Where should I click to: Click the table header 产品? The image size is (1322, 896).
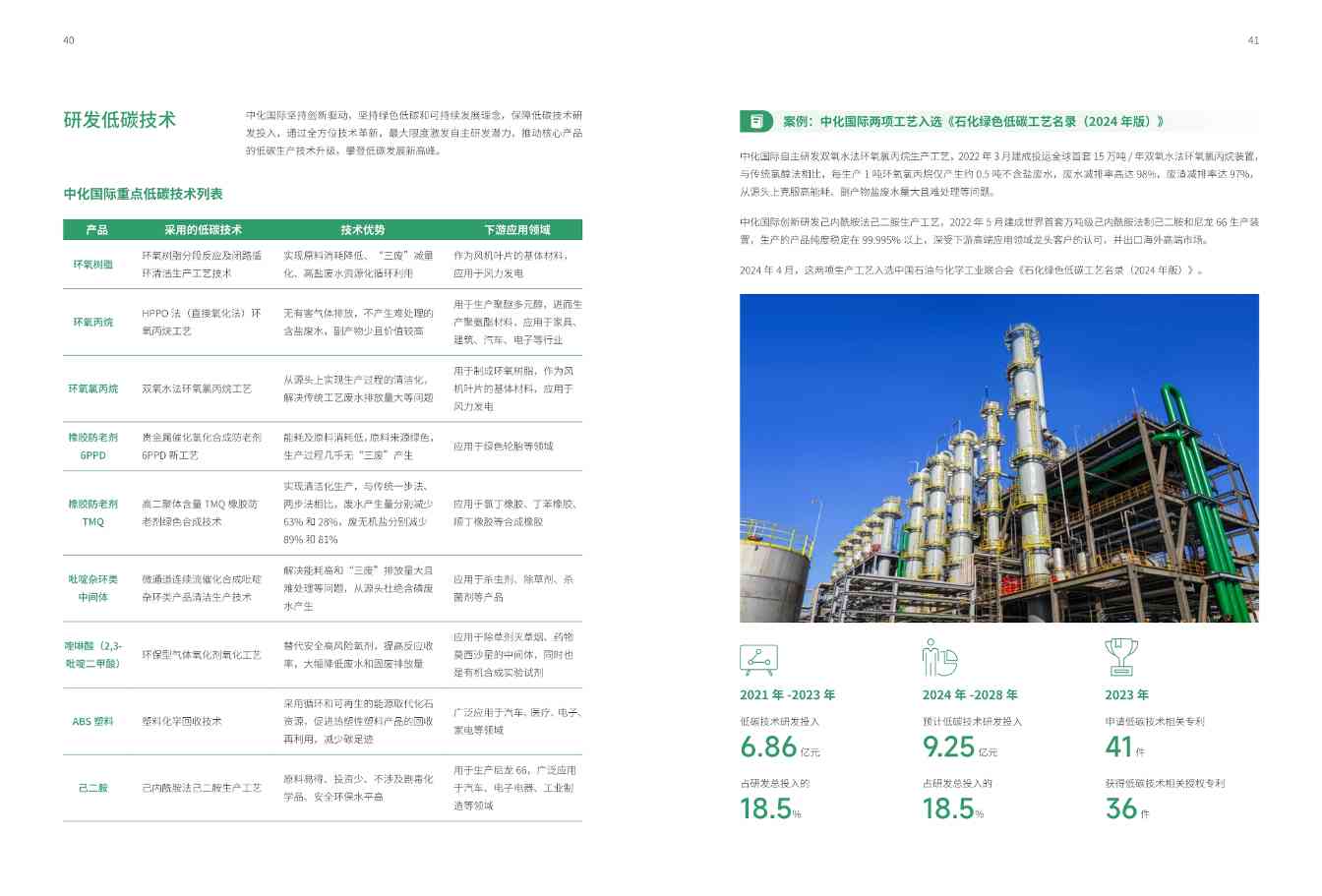pos(96,229)
